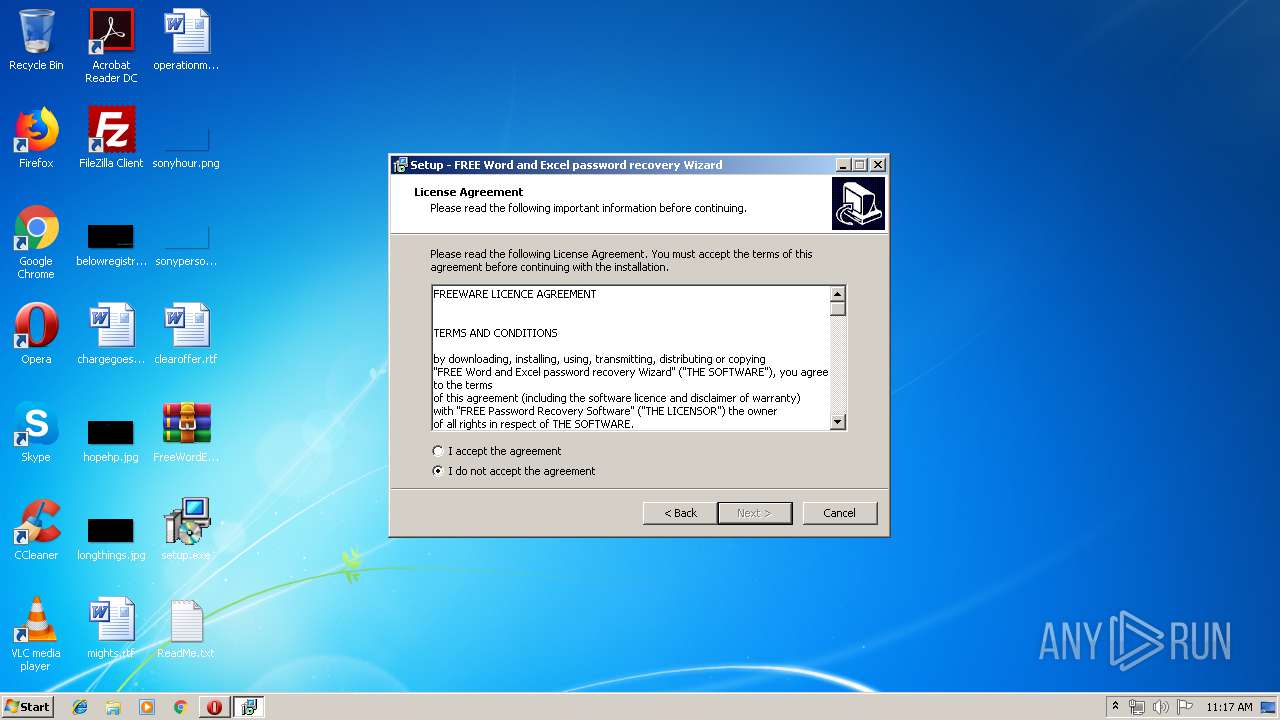
Task: Show hidden system tray icons
Action: point(1115,707)
